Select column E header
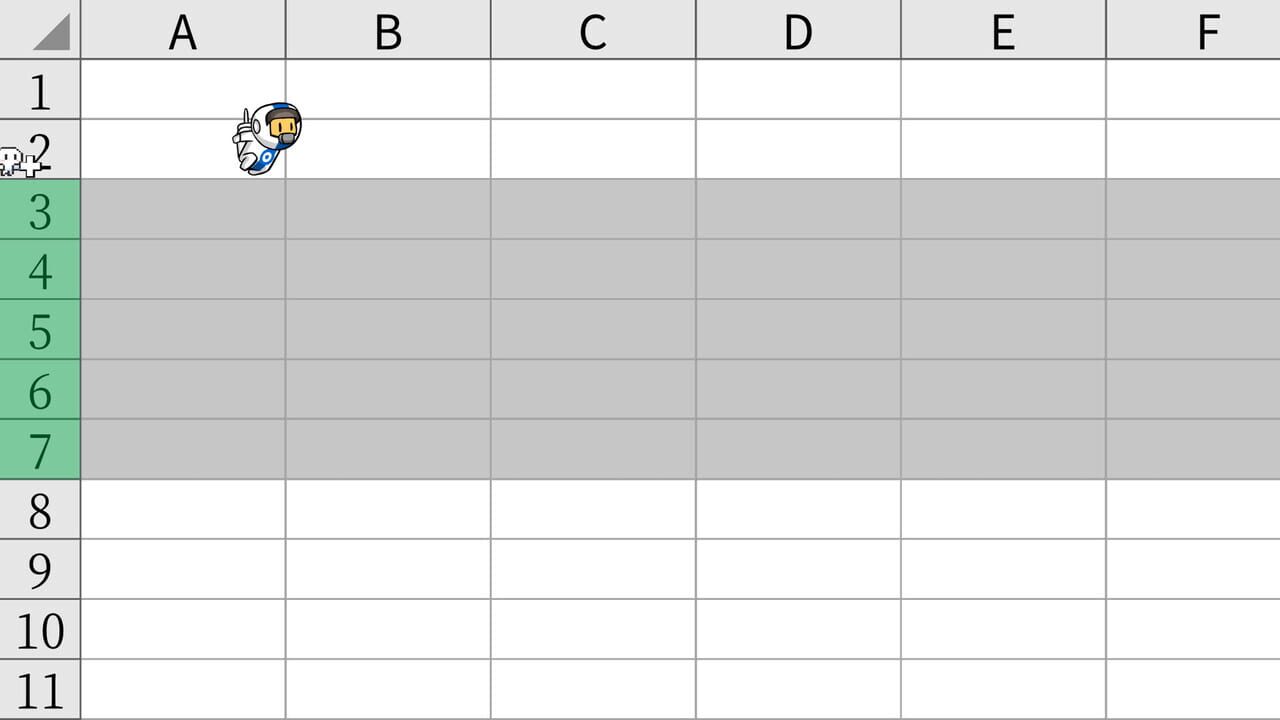Screen dimensions: 1280x720 click(1003, 30)
